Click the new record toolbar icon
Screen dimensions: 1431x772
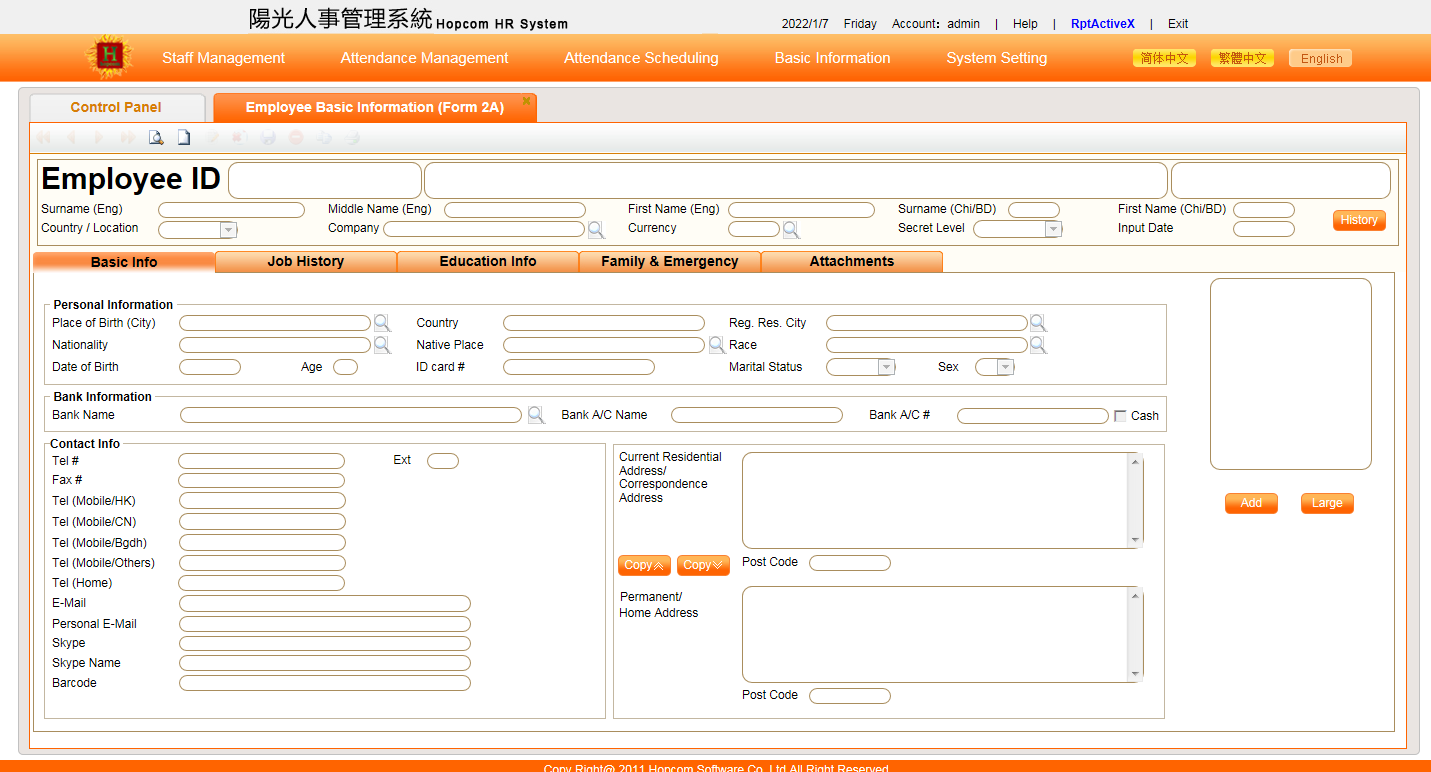184,138
